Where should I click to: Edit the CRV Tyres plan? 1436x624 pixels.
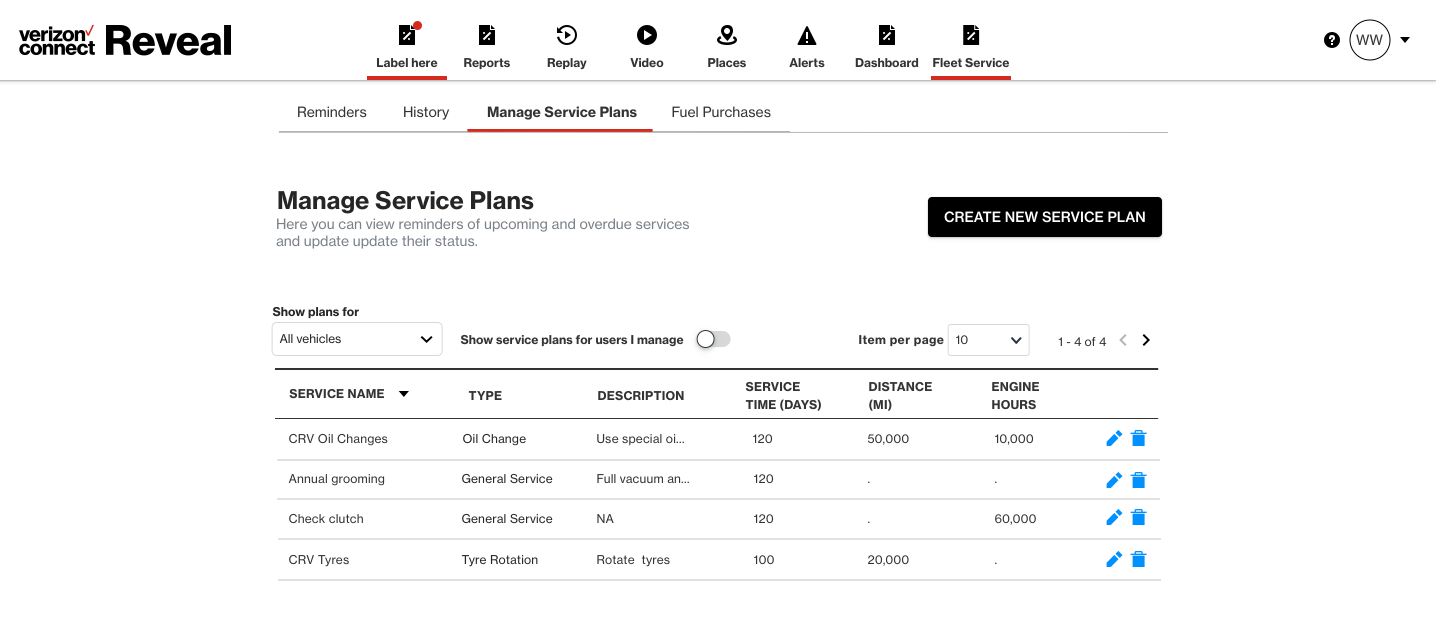click(1114, 559)
